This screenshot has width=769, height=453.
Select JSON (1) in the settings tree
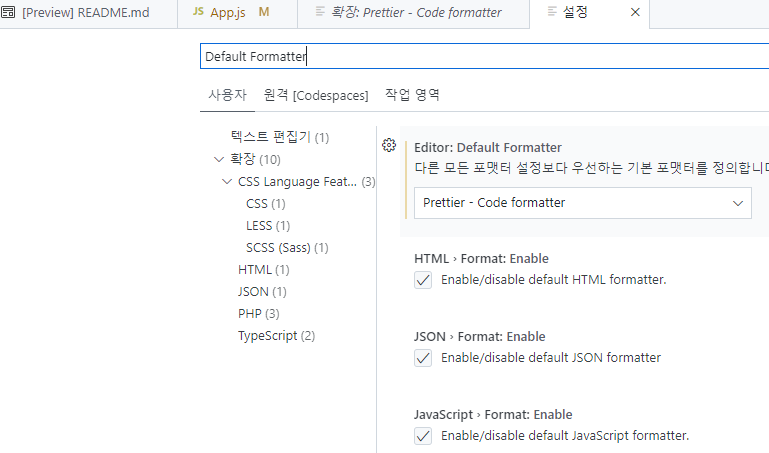(262, 292)
